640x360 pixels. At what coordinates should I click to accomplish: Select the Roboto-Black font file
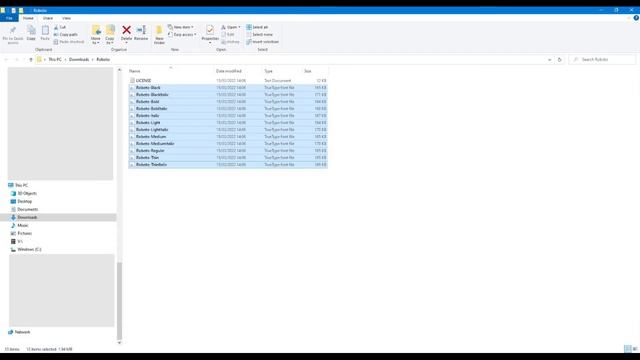[x=228, y=88]
